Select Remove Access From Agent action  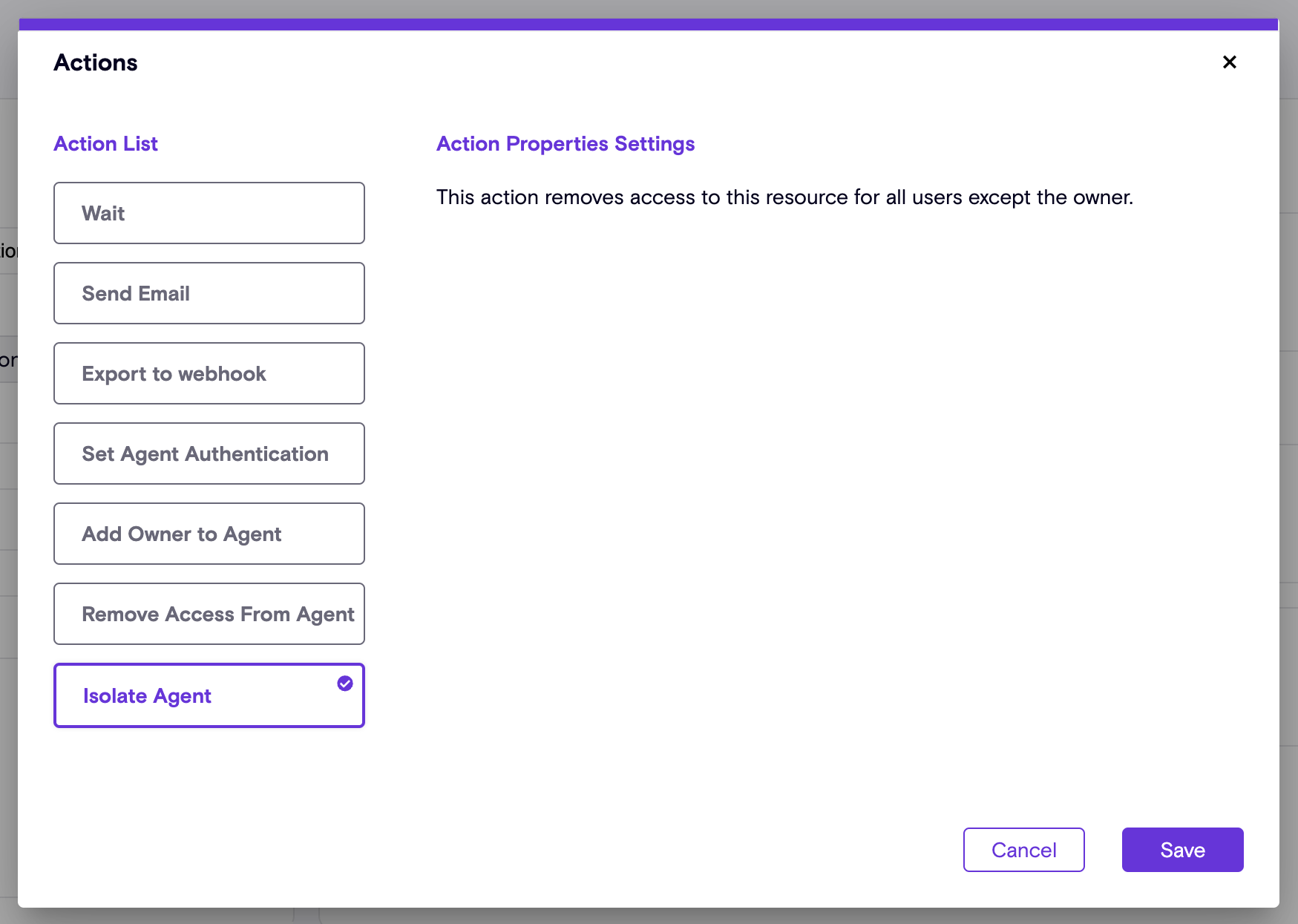209,614
